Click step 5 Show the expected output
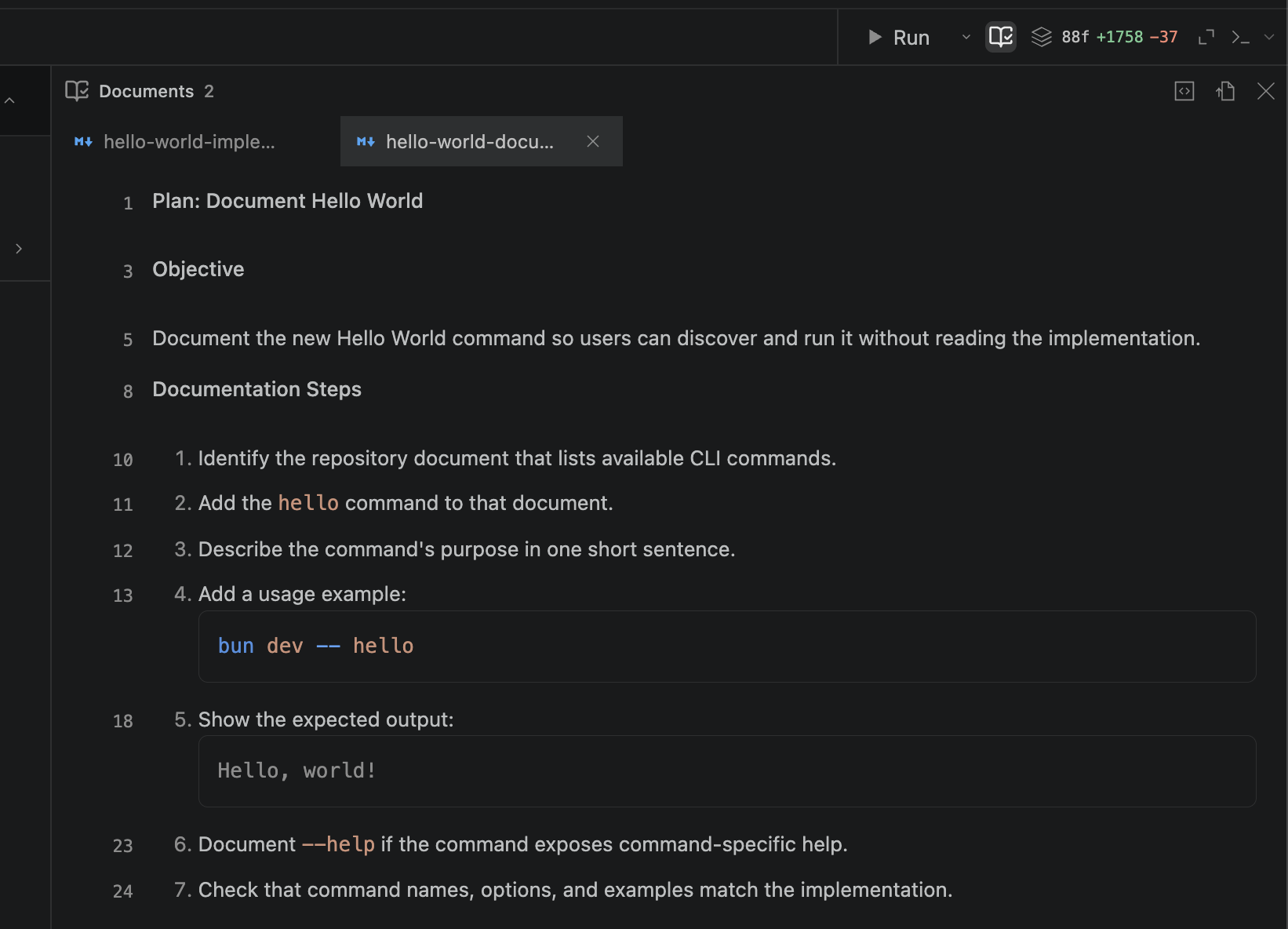The image size is (1288, 929). pos(326,720)
